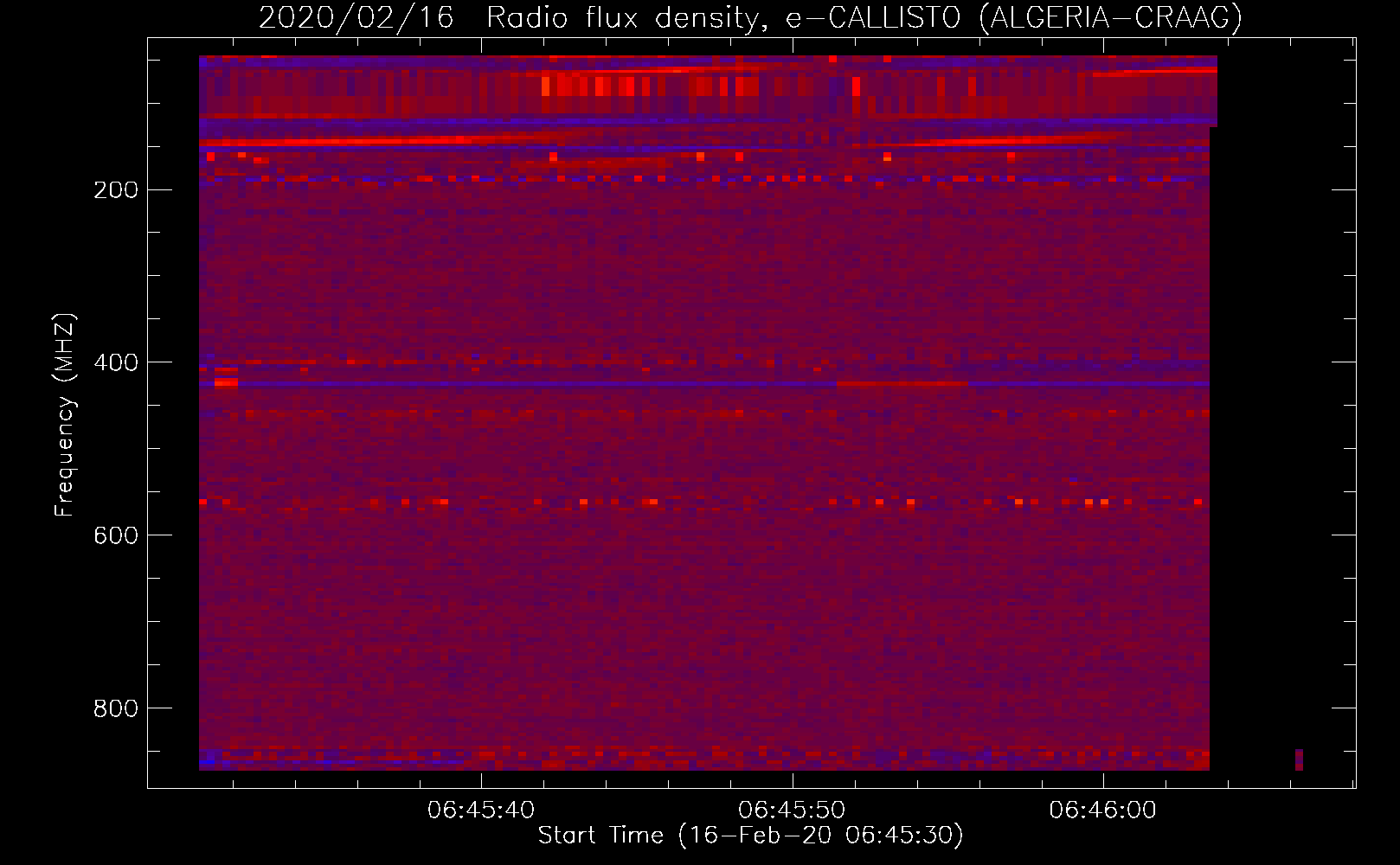Click the '06:45:40' time tick label

[x=481, y=811]
